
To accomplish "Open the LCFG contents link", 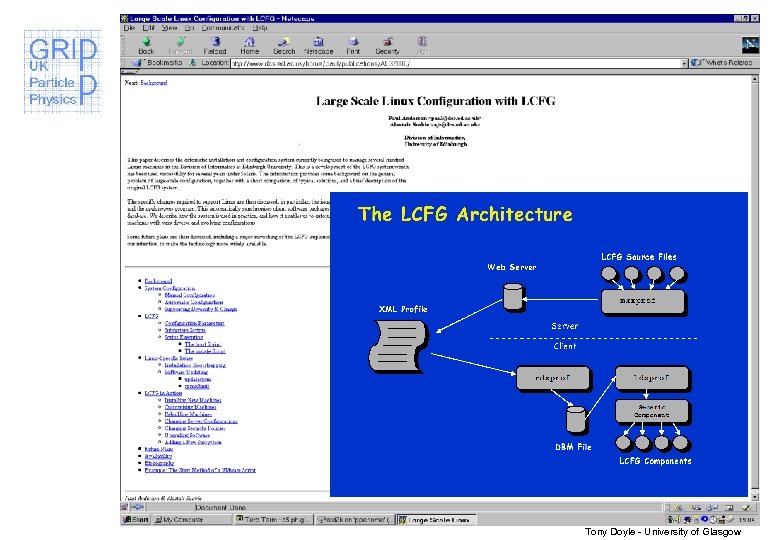I will pos(151,316).
